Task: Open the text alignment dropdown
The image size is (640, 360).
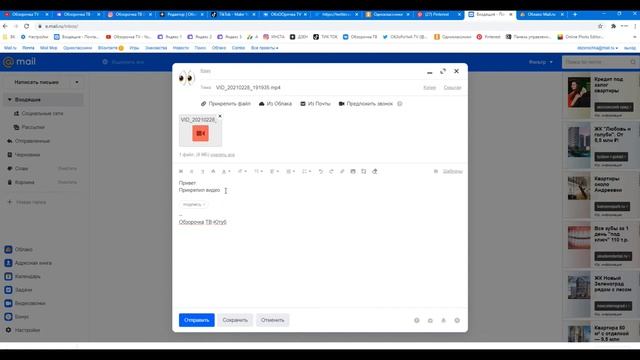Action: 274,171
